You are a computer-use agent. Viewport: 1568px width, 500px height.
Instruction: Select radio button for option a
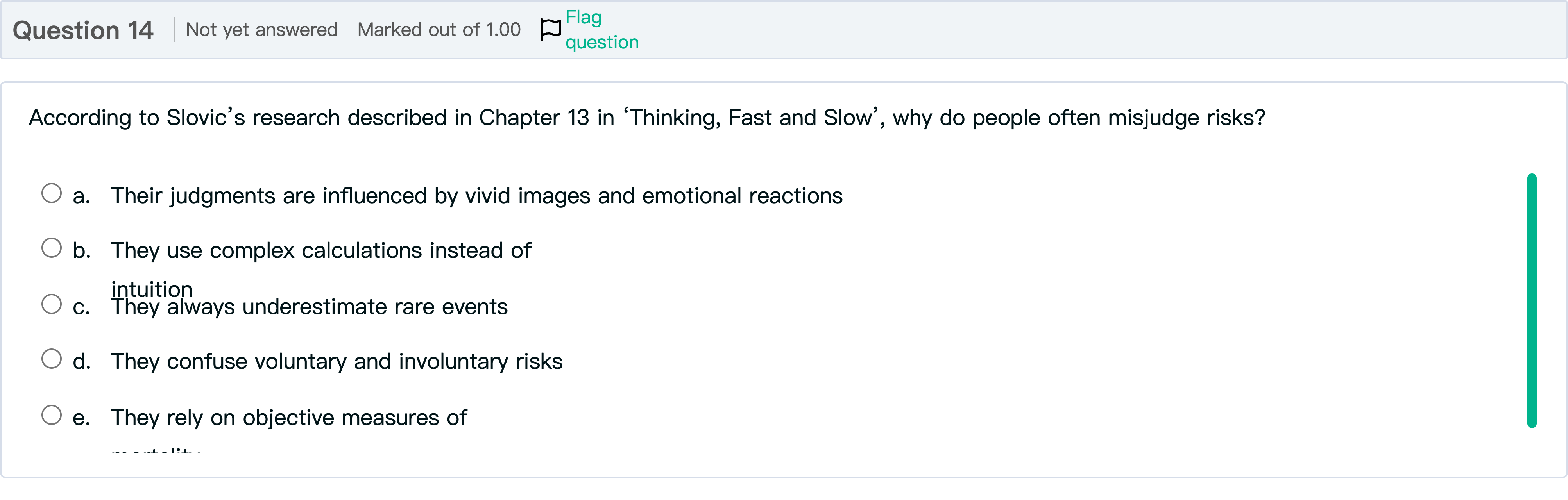(x=52, y=193)
